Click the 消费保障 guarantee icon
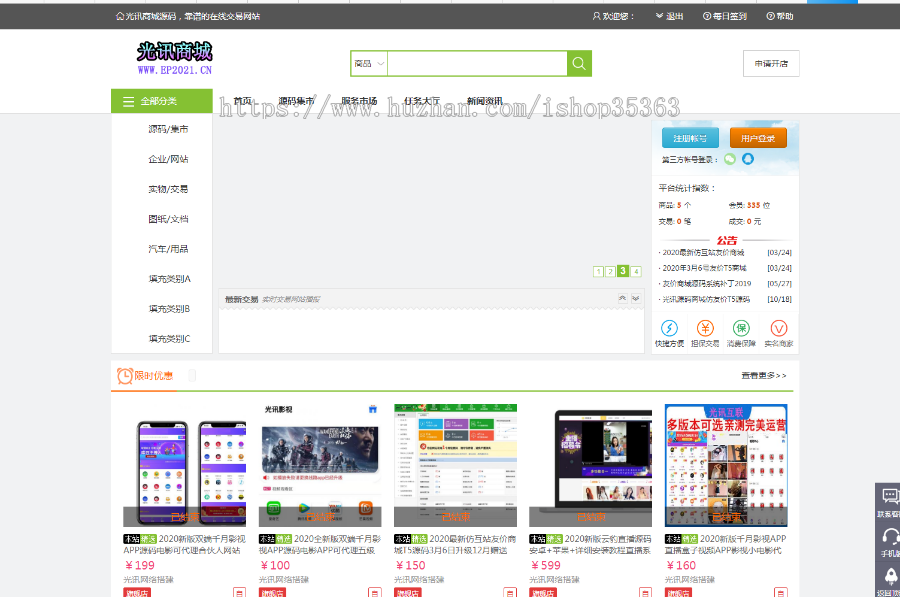The image size is (900, 597). (x=741, y=328)
